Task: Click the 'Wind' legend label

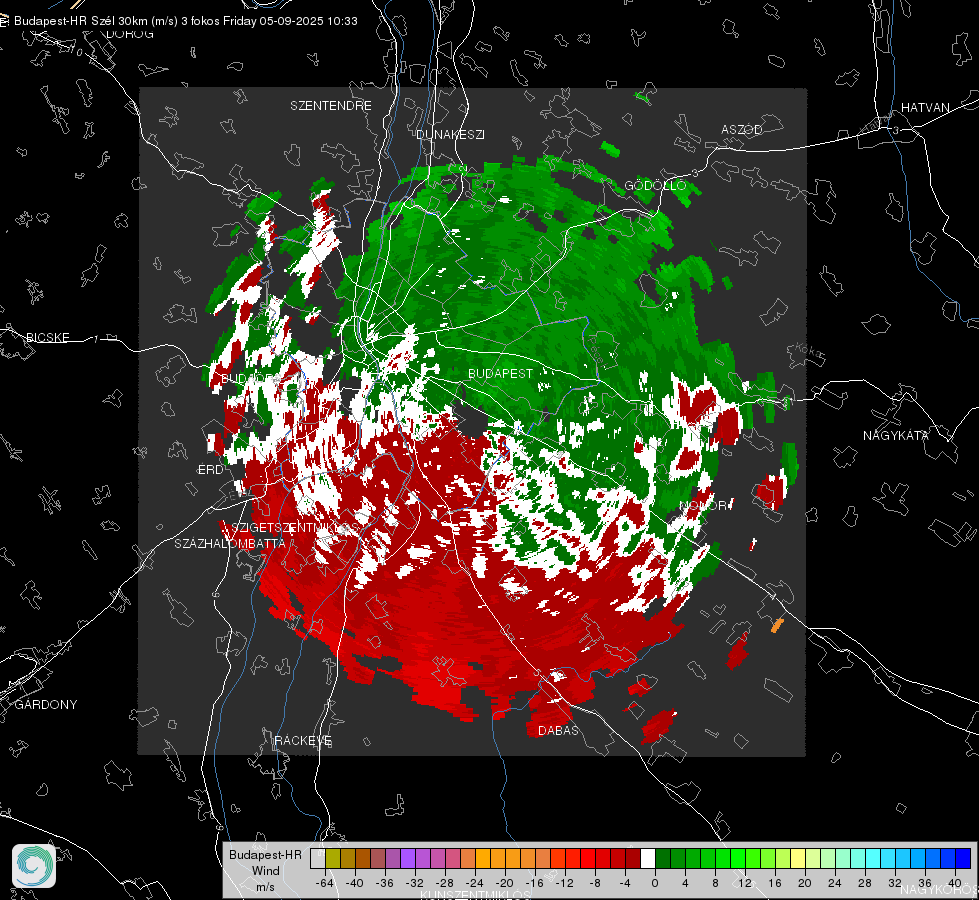Action: click(266, 871)
